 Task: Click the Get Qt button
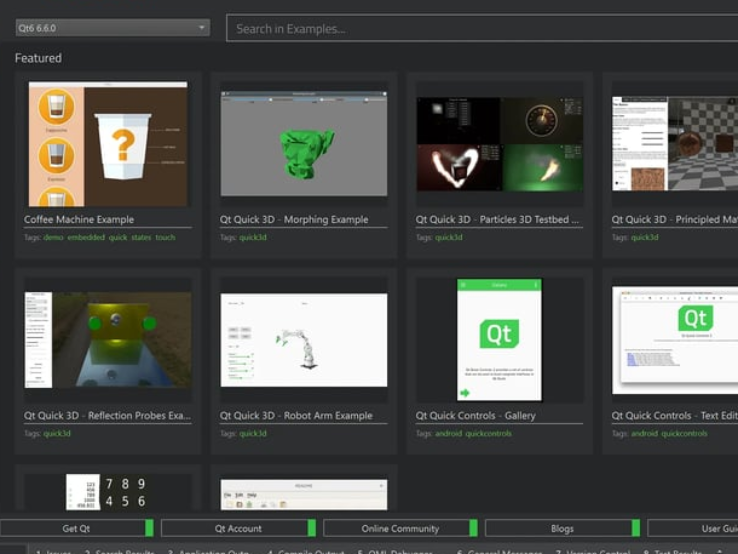click(77, 529)
